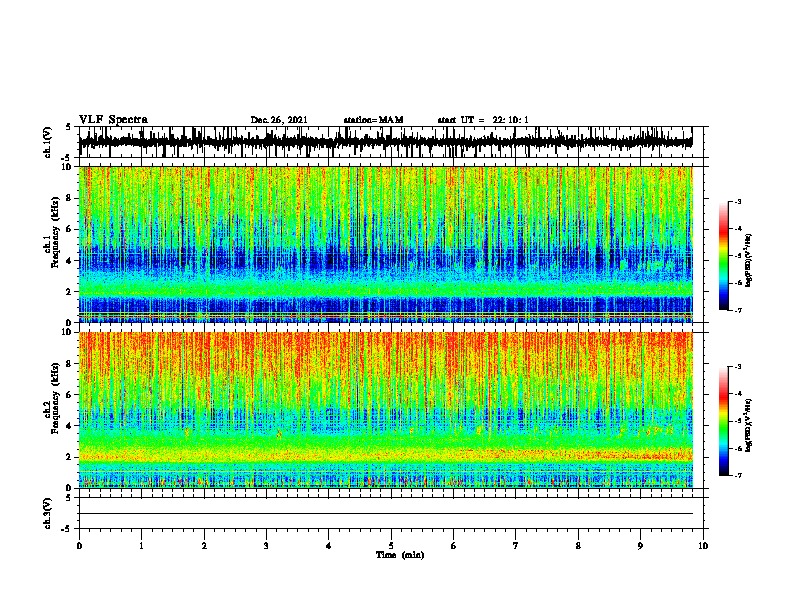This screenshot has height=612, width=792.
Task: Click the "-7" value on ch.2 color bar
Action: pos(738,476)
